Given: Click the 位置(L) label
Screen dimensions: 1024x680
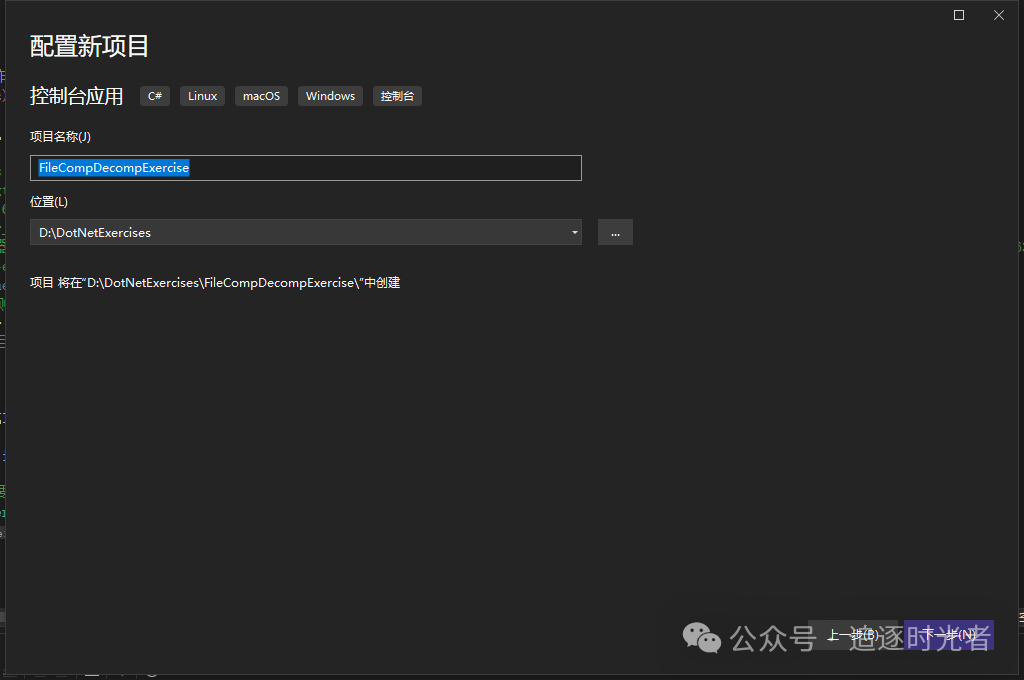Looking at the screenshot, I should click(x=49, y=202).
